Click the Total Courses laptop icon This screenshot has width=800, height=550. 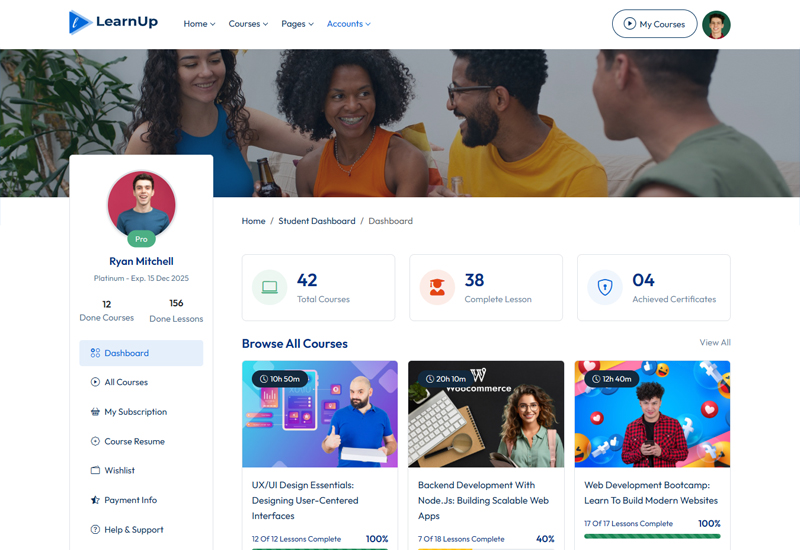pyautogui.click(x=269, y=287)
